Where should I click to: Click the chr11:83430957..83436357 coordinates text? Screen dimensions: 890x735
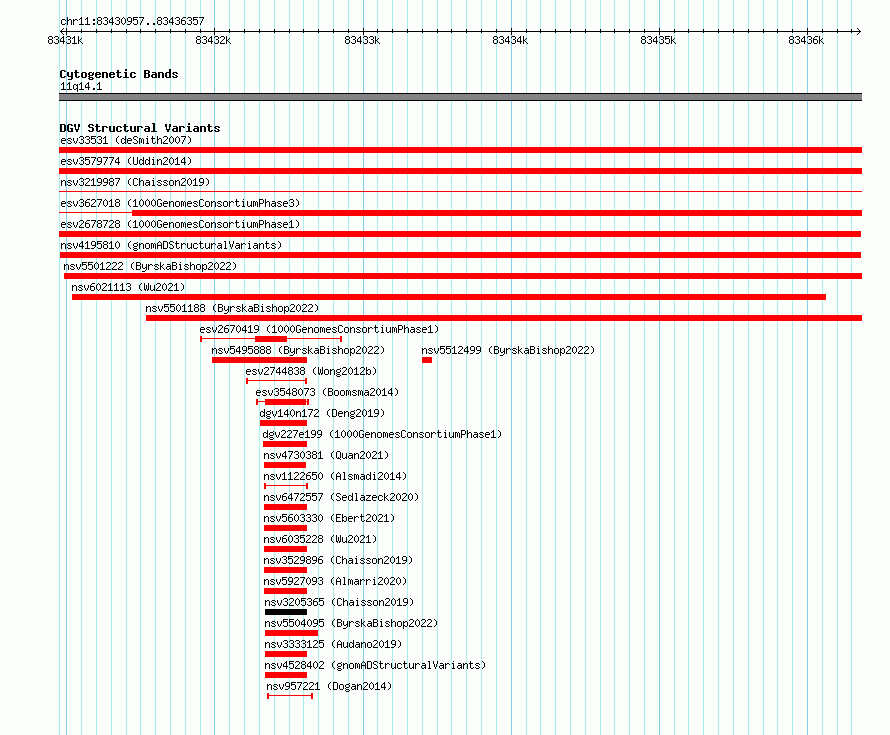pos(132,21)
